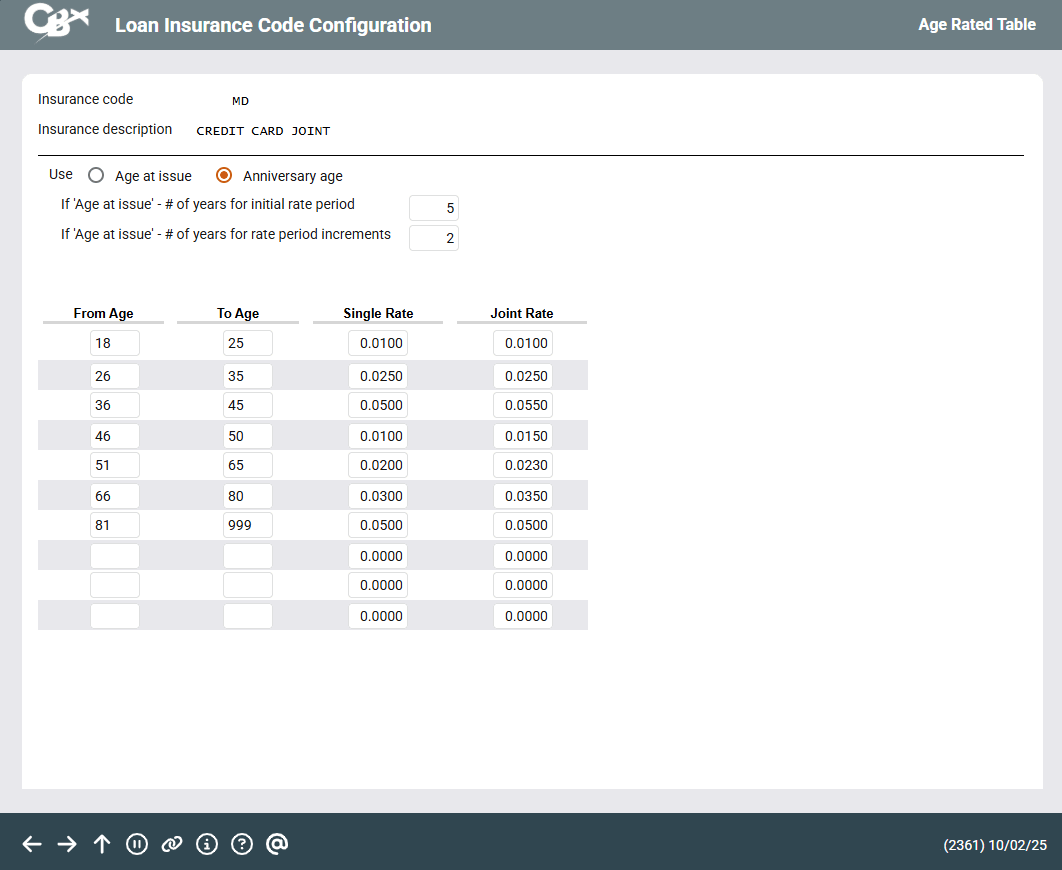
Task: Open the info circle icon
Action: (207, 844)
